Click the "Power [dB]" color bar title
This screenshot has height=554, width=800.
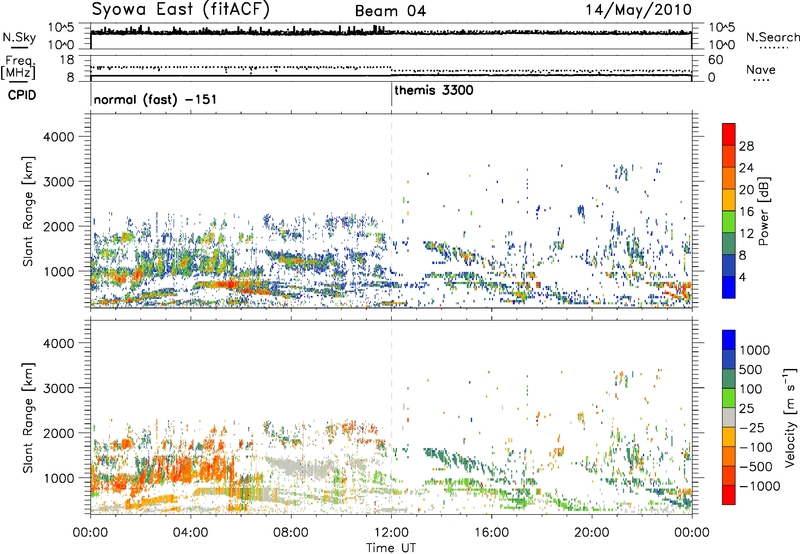(x=764, y=211)
